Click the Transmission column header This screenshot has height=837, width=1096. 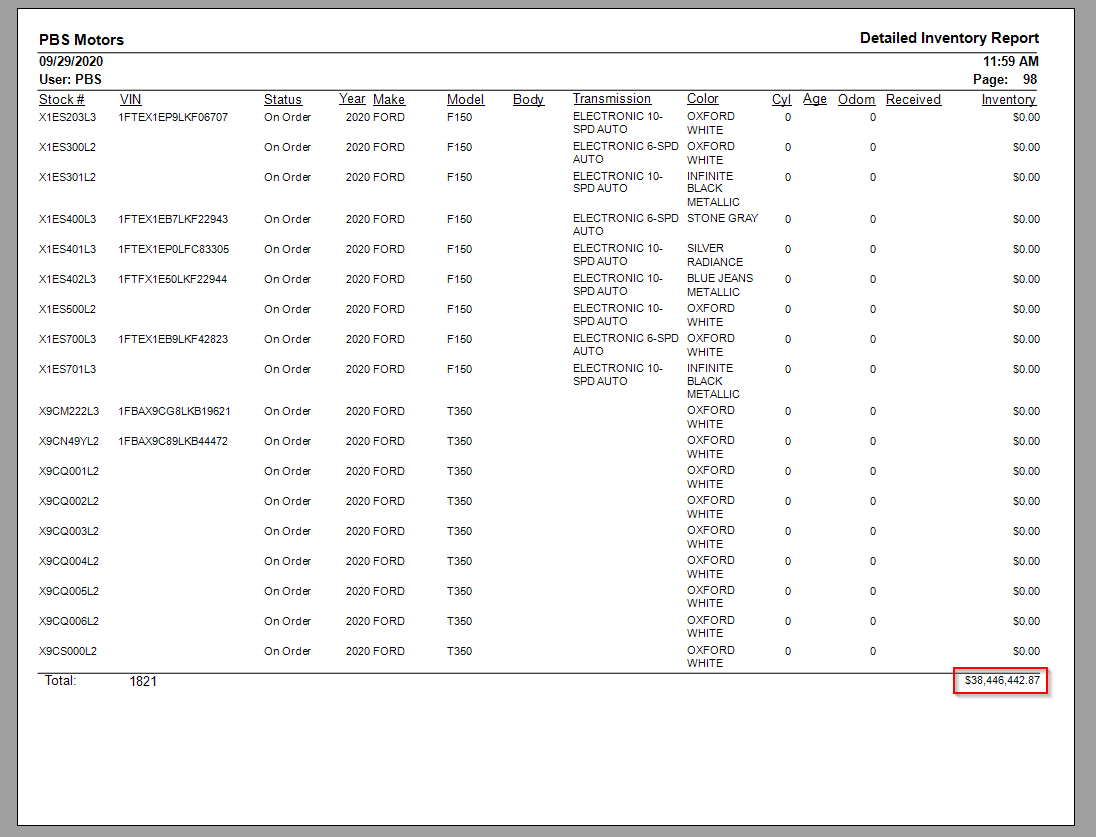pos(612,99)
